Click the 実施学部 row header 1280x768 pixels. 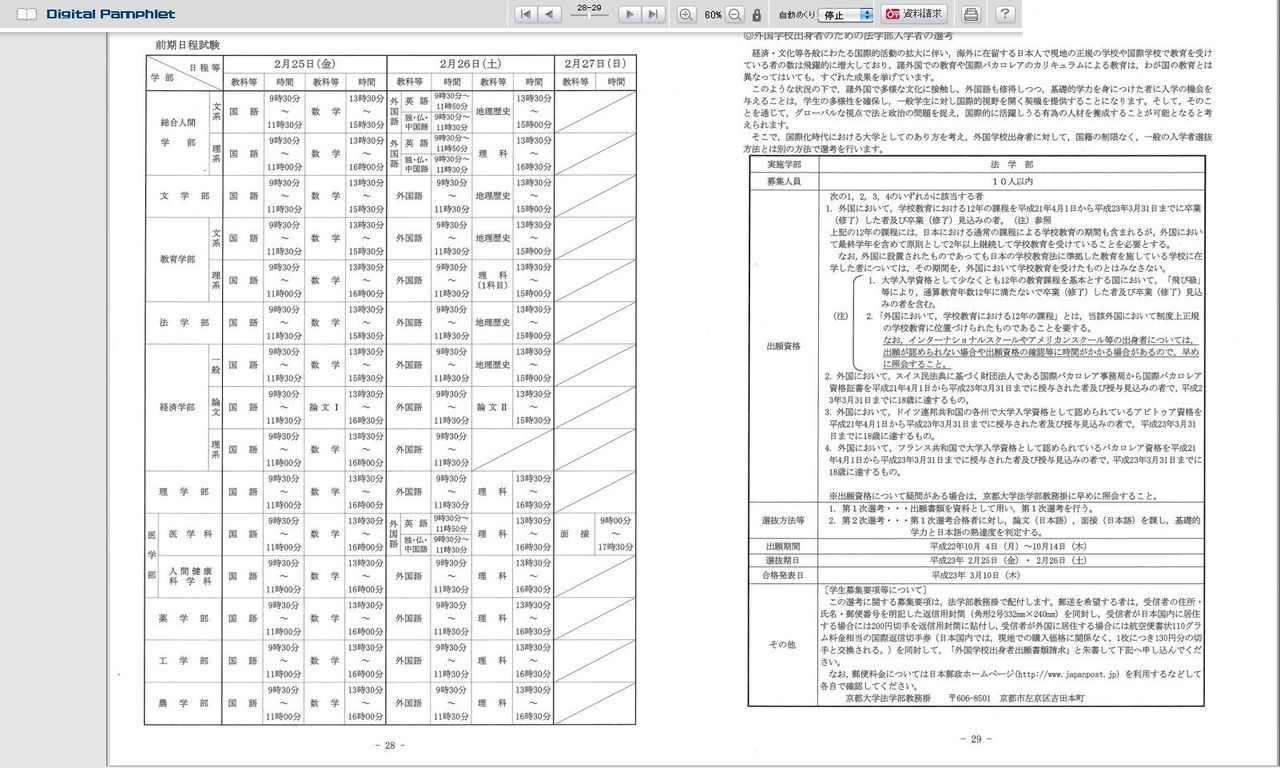coord(786,162)
